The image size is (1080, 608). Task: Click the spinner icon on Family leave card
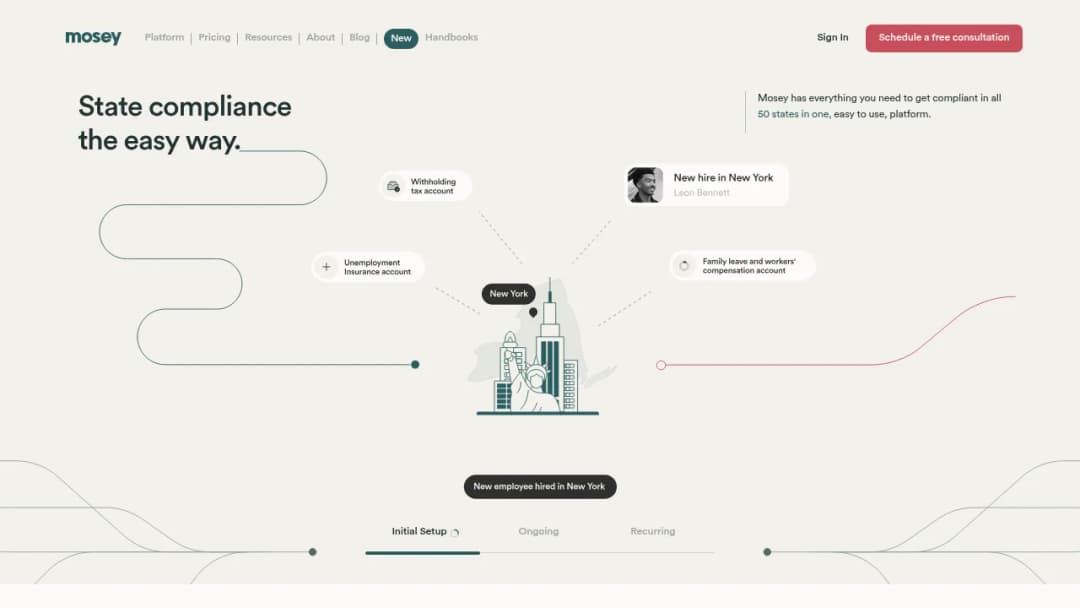[684, 266]
